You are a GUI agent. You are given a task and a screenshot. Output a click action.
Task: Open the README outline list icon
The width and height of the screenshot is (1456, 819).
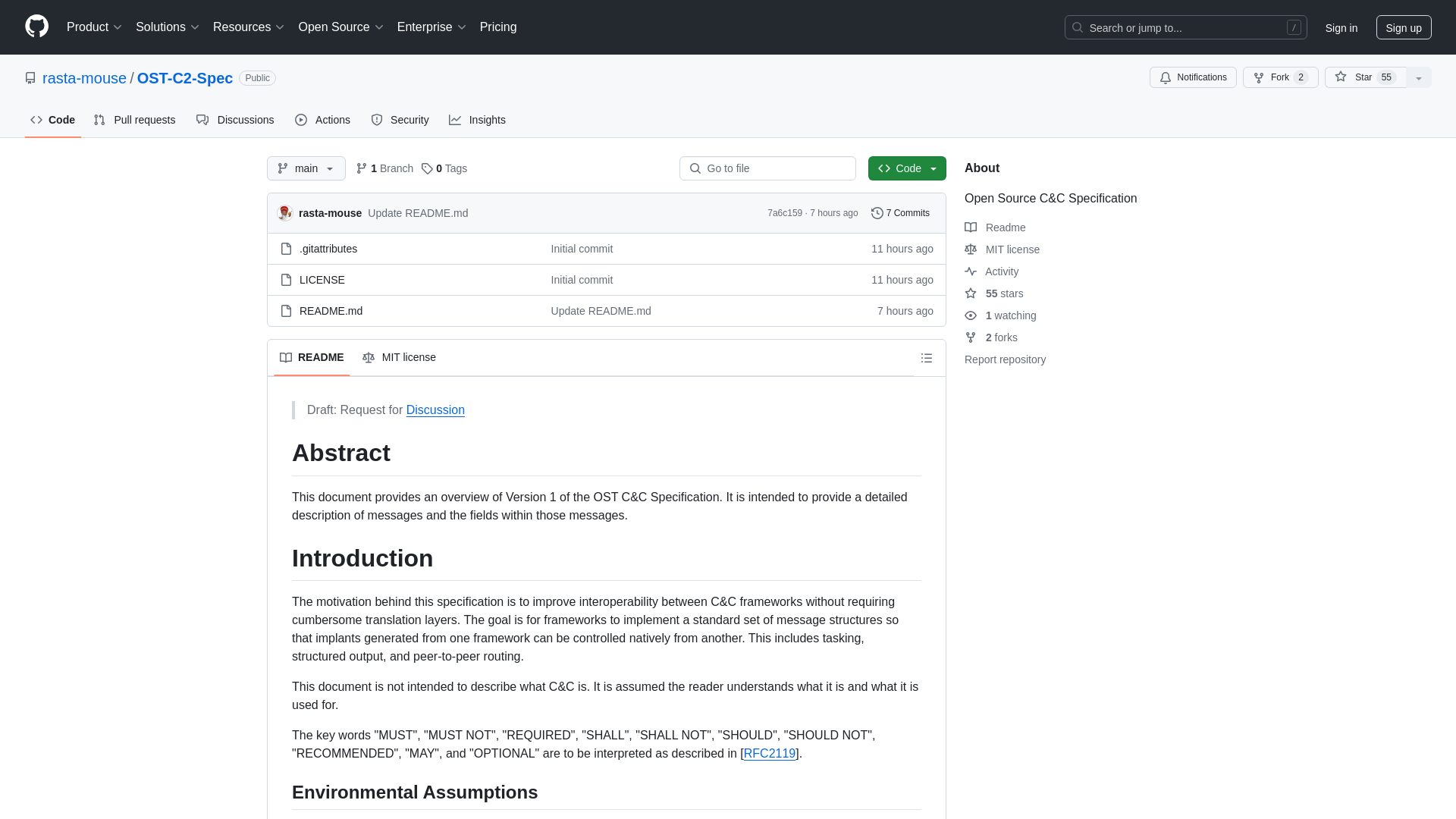pyautogui.click(x=927, y=358)
